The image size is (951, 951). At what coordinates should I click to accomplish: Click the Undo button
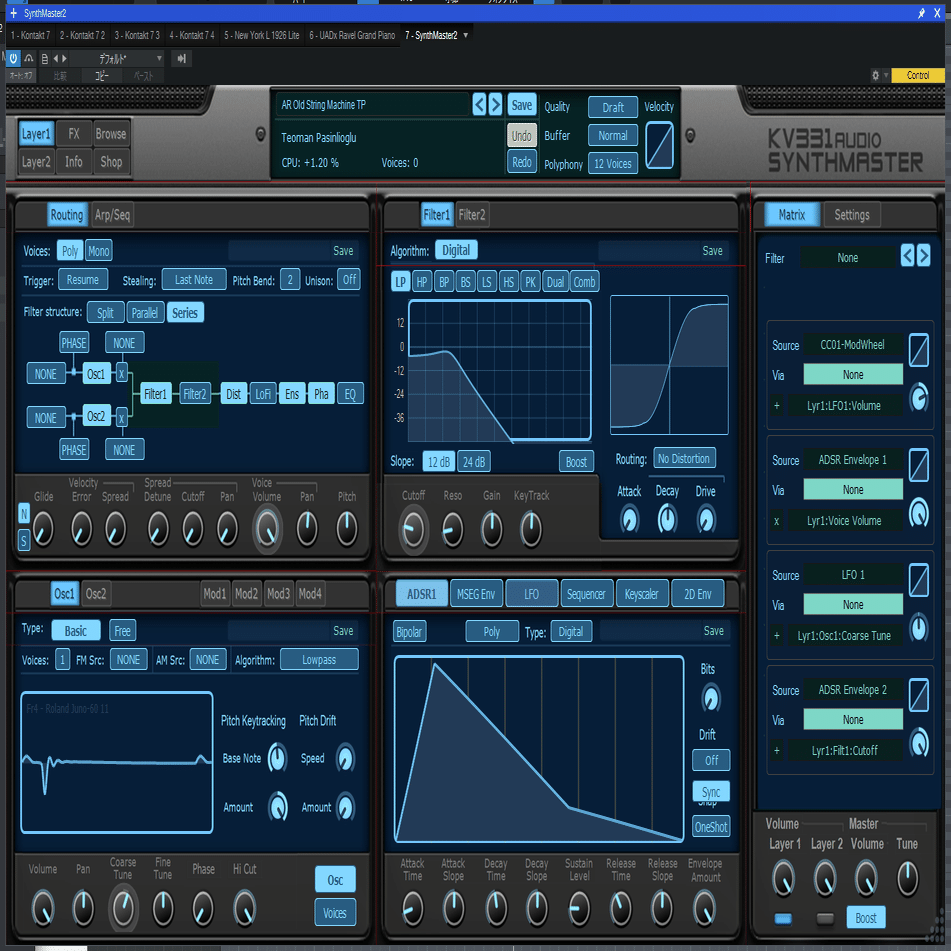522,136
